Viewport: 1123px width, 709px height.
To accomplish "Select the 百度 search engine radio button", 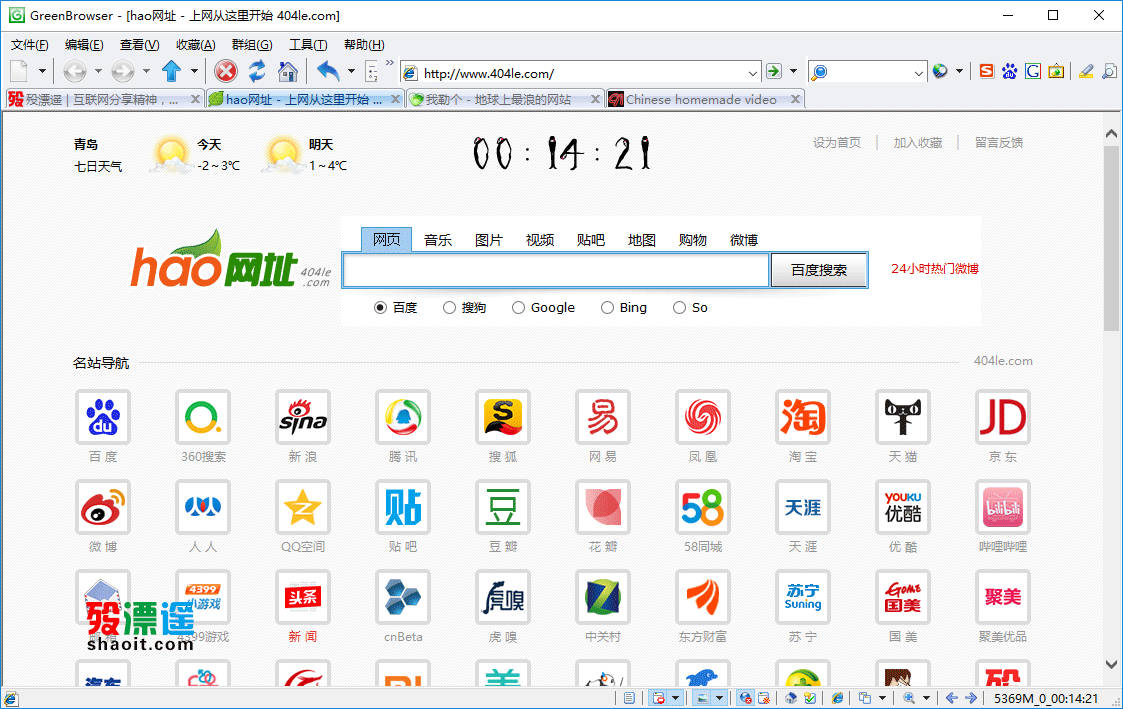I will point(380,307).
